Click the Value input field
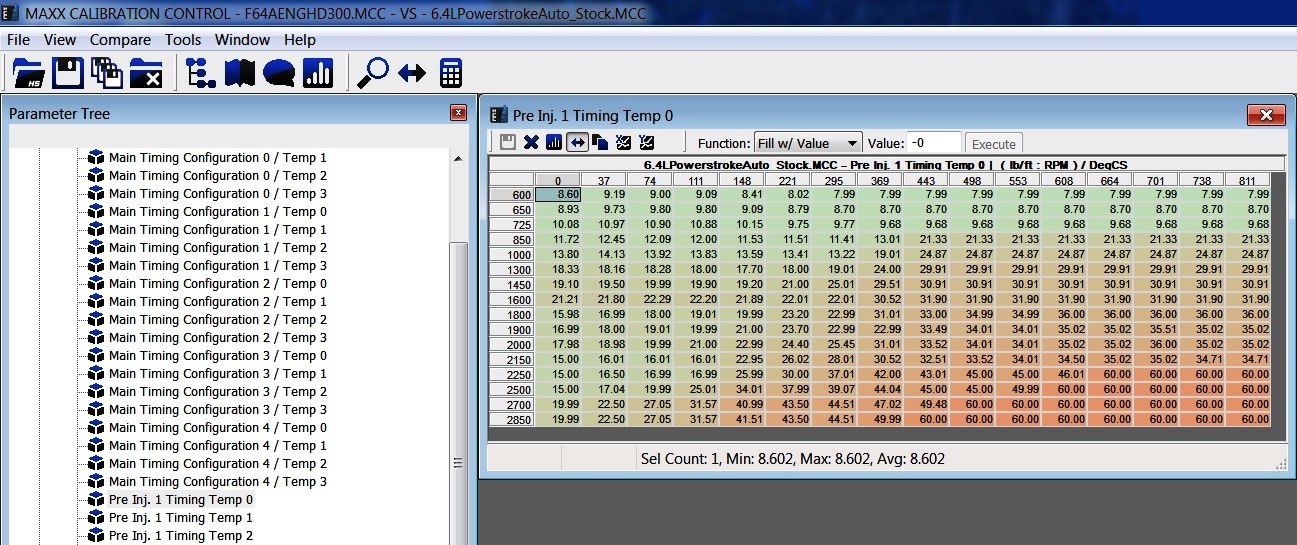Image resolution: width=1297 pixels, height=545 pixels. [934, 143]
